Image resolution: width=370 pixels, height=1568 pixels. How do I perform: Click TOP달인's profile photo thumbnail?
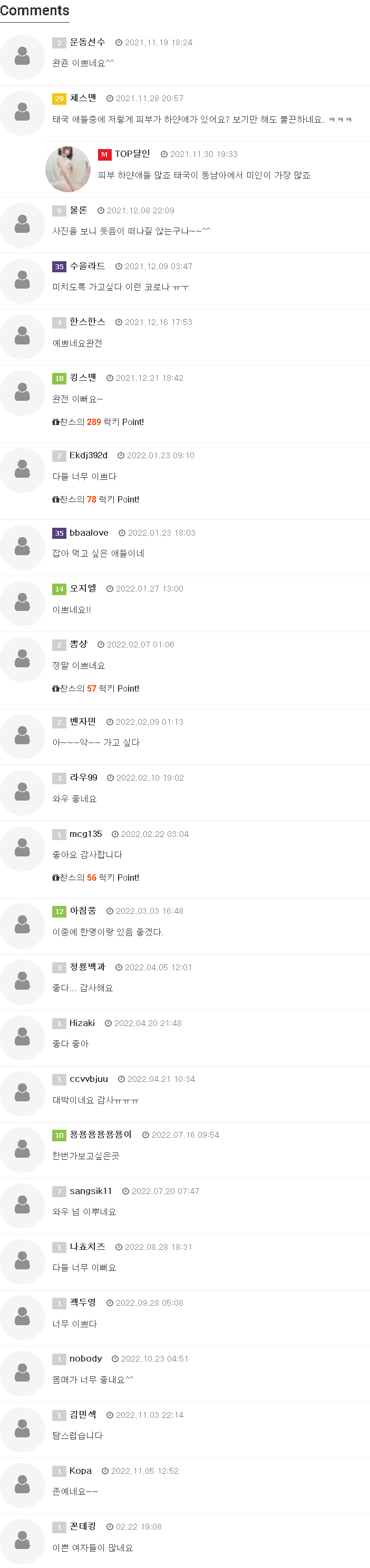pos(67,169)
